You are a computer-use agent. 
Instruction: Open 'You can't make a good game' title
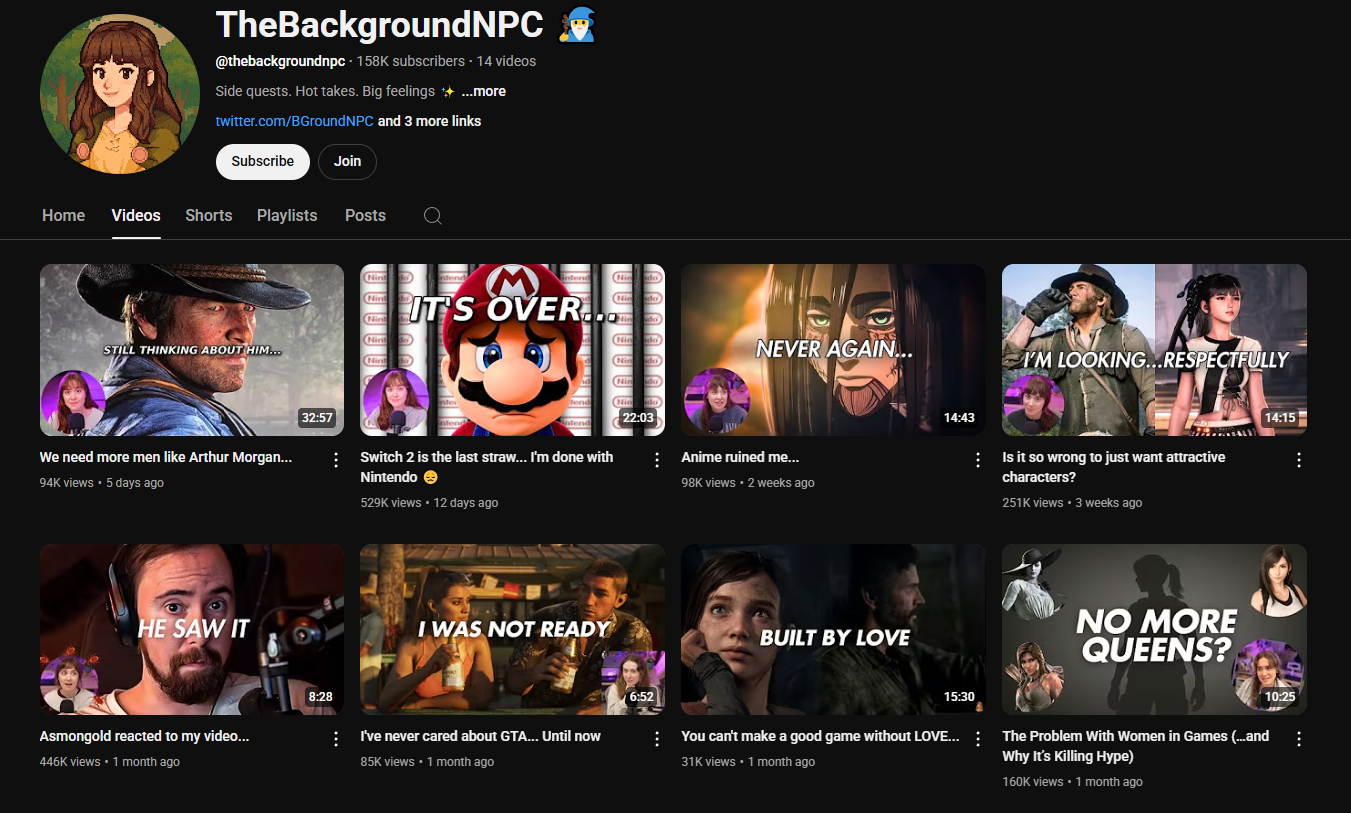820,736
